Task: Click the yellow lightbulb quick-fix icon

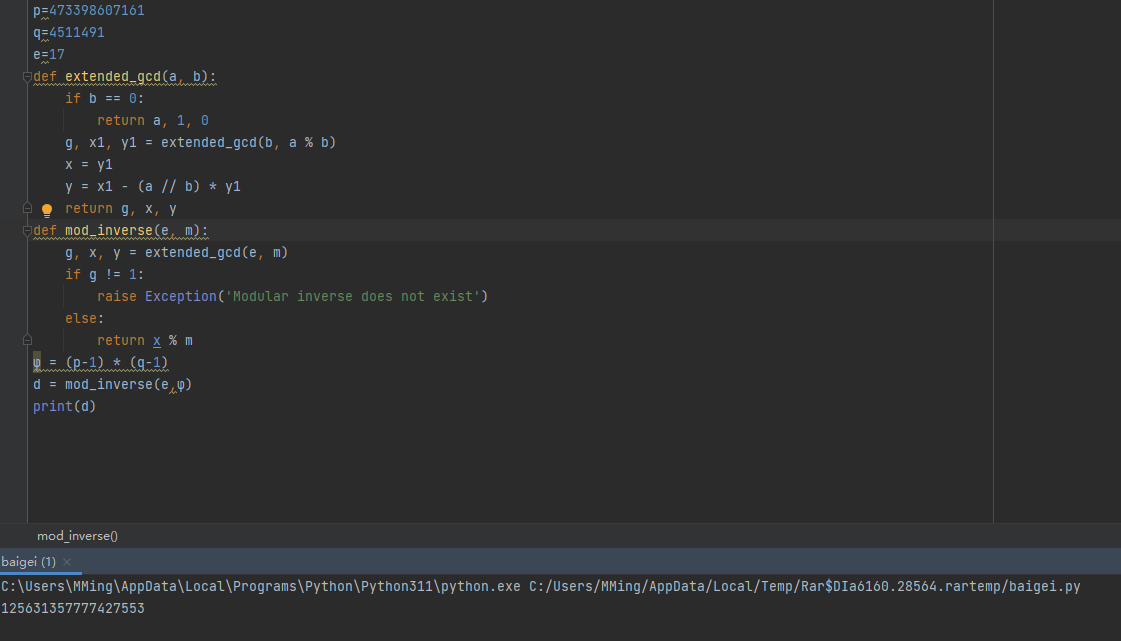Action: (x=46, y=210)
